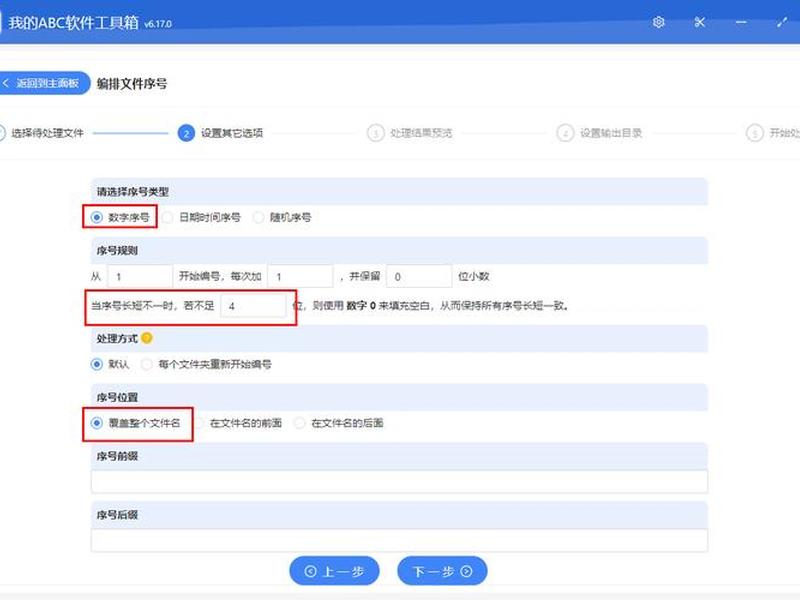The image size is (800, 600).
Task: Select 在文件名的后面 position option
Action: tap(339, 423)
